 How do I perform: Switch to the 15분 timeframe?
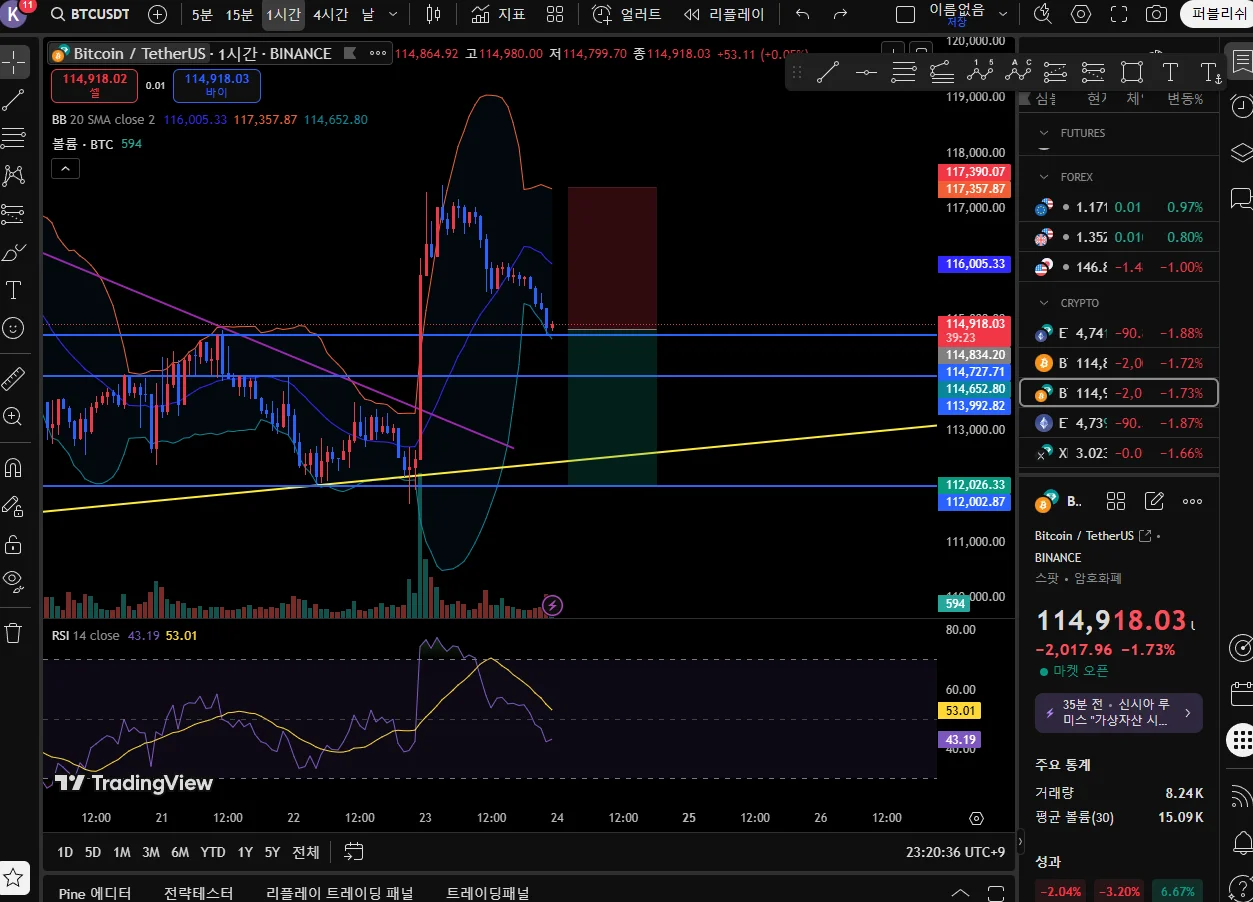(239, 14)
